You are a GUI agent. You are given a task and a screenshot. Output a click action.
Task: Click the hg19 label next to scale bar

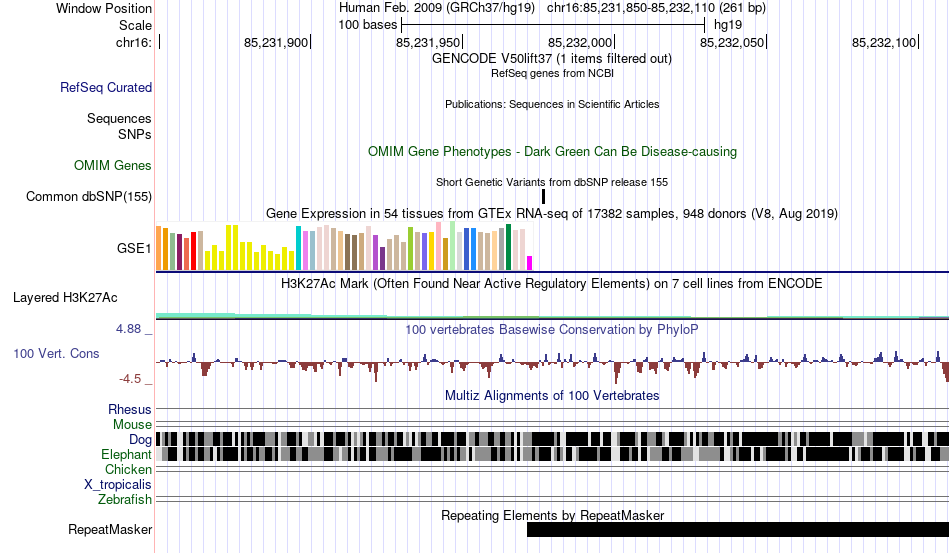point(728,25)
